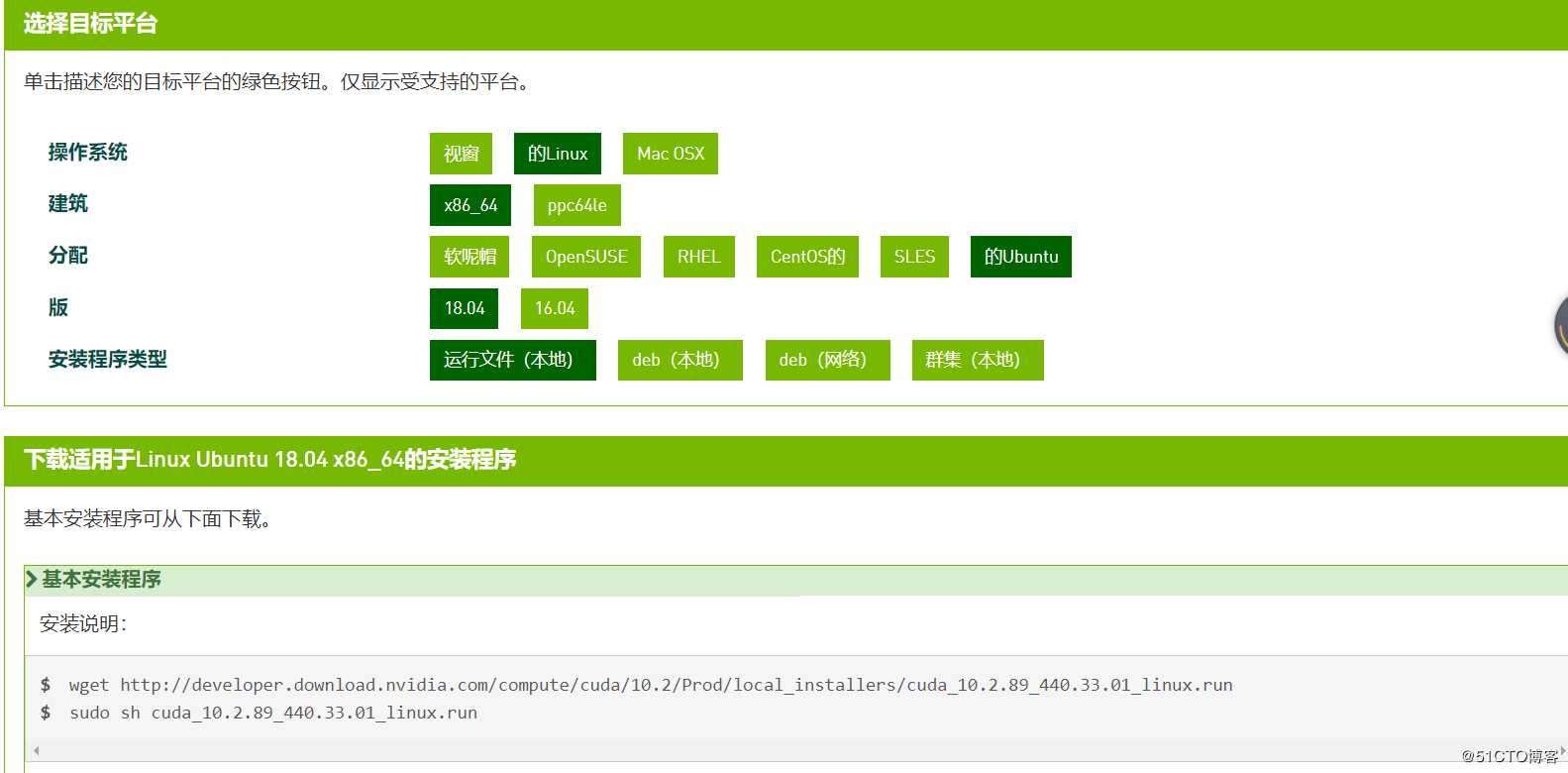Choose version 18.04

(465, 308)
